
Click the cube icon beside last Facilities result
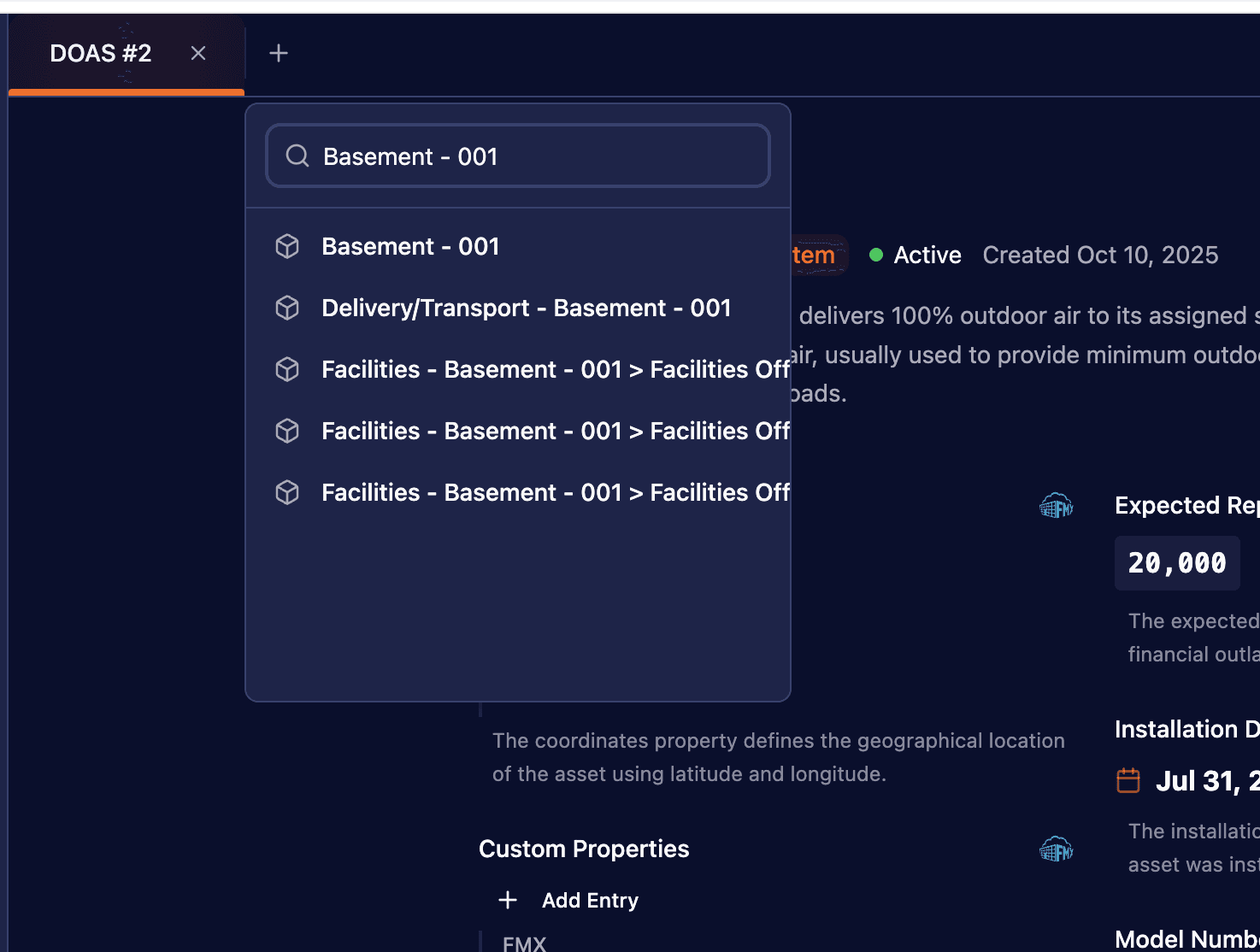[287, 492]
